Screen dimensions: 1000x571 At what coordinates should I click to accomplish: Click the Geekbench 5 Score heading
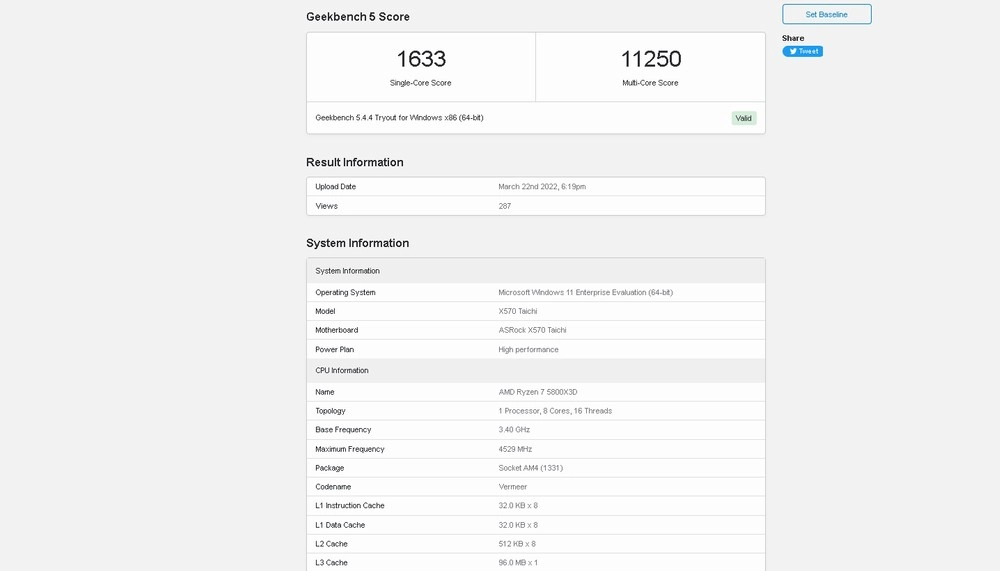pyautogui.click(x=358, y=17)
